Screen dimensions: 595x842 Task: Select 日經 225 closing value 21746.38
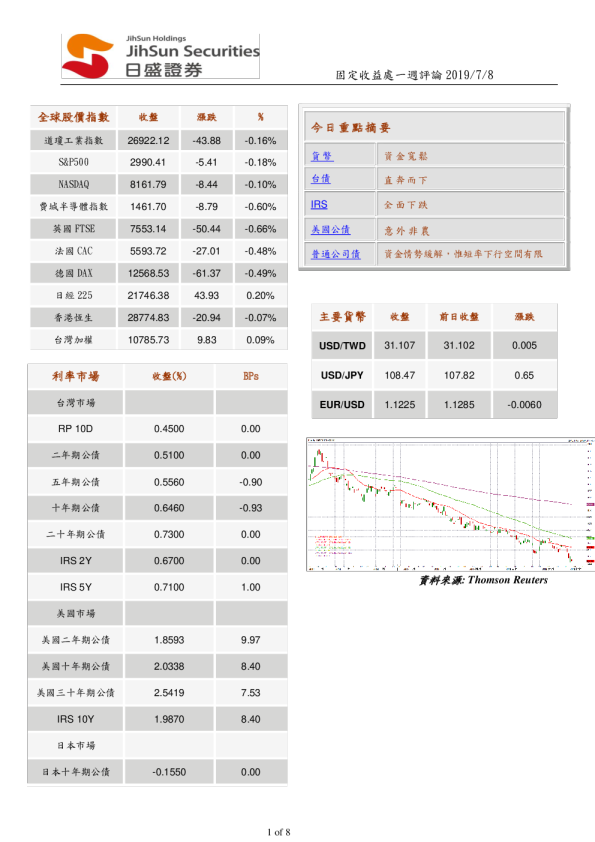(x=148, y=295)
